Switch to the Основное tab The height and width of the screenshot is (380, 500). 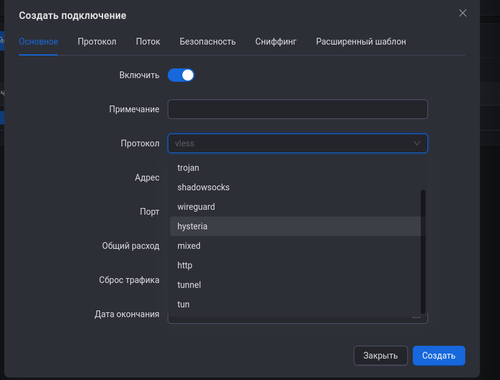(x=38, y=42)
